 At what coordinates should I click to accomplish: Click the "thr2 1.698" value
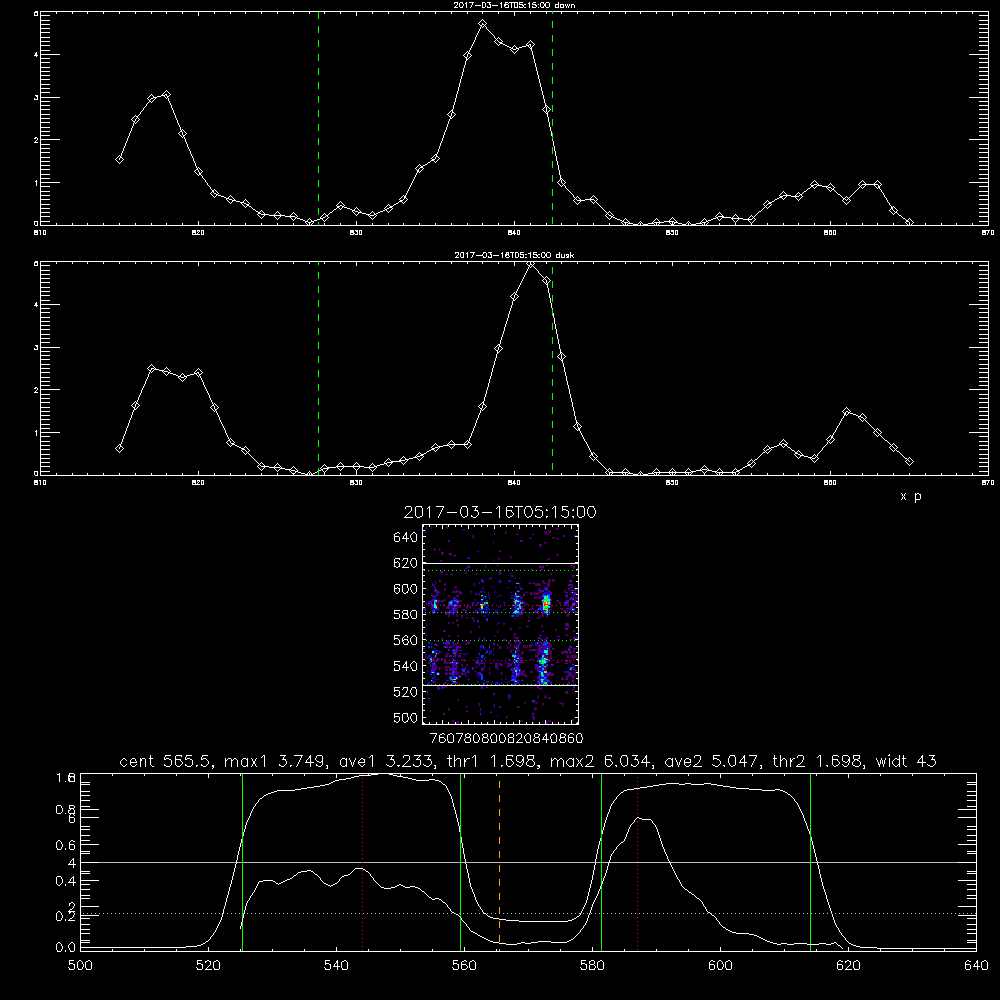[818, 761]
